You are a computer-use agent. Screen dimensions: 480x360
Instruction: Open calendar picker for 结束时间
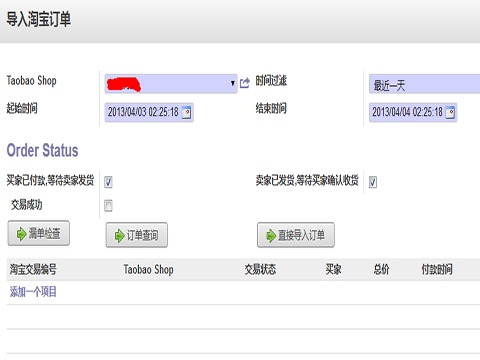450,112
